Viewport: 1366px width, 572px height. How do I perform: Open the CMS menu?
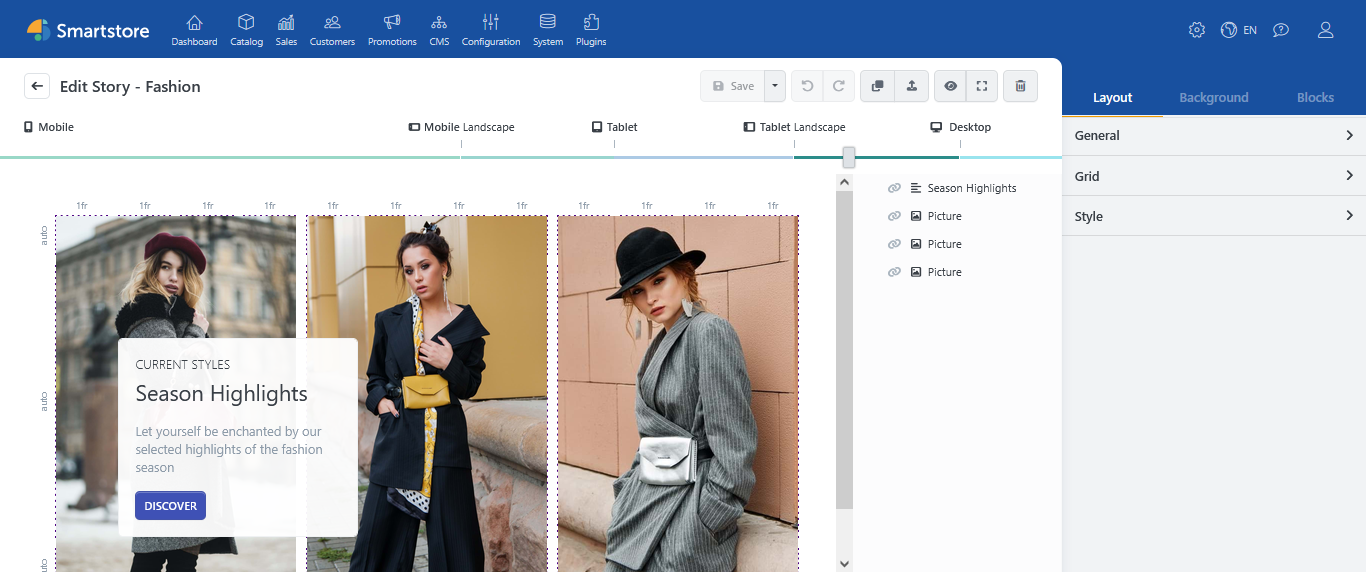click(439, 30)
